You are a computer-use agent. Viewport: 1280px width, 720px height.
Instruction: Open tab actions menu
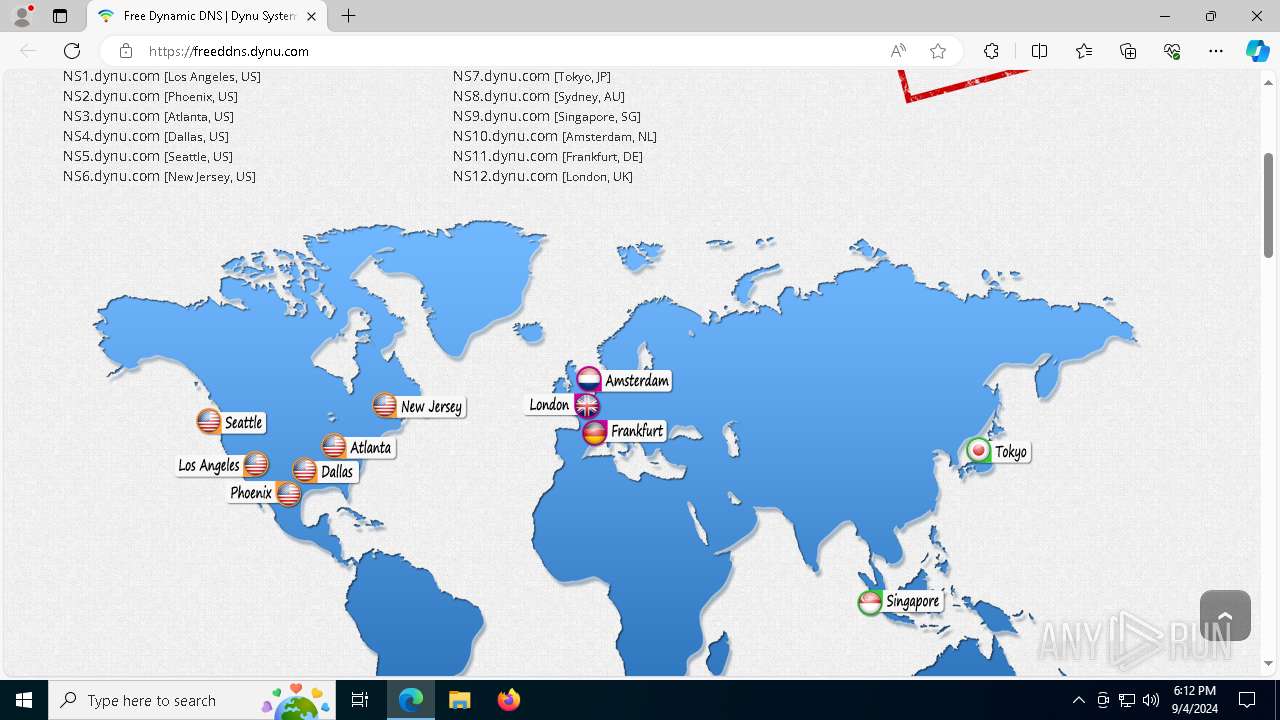click(60, 16)
